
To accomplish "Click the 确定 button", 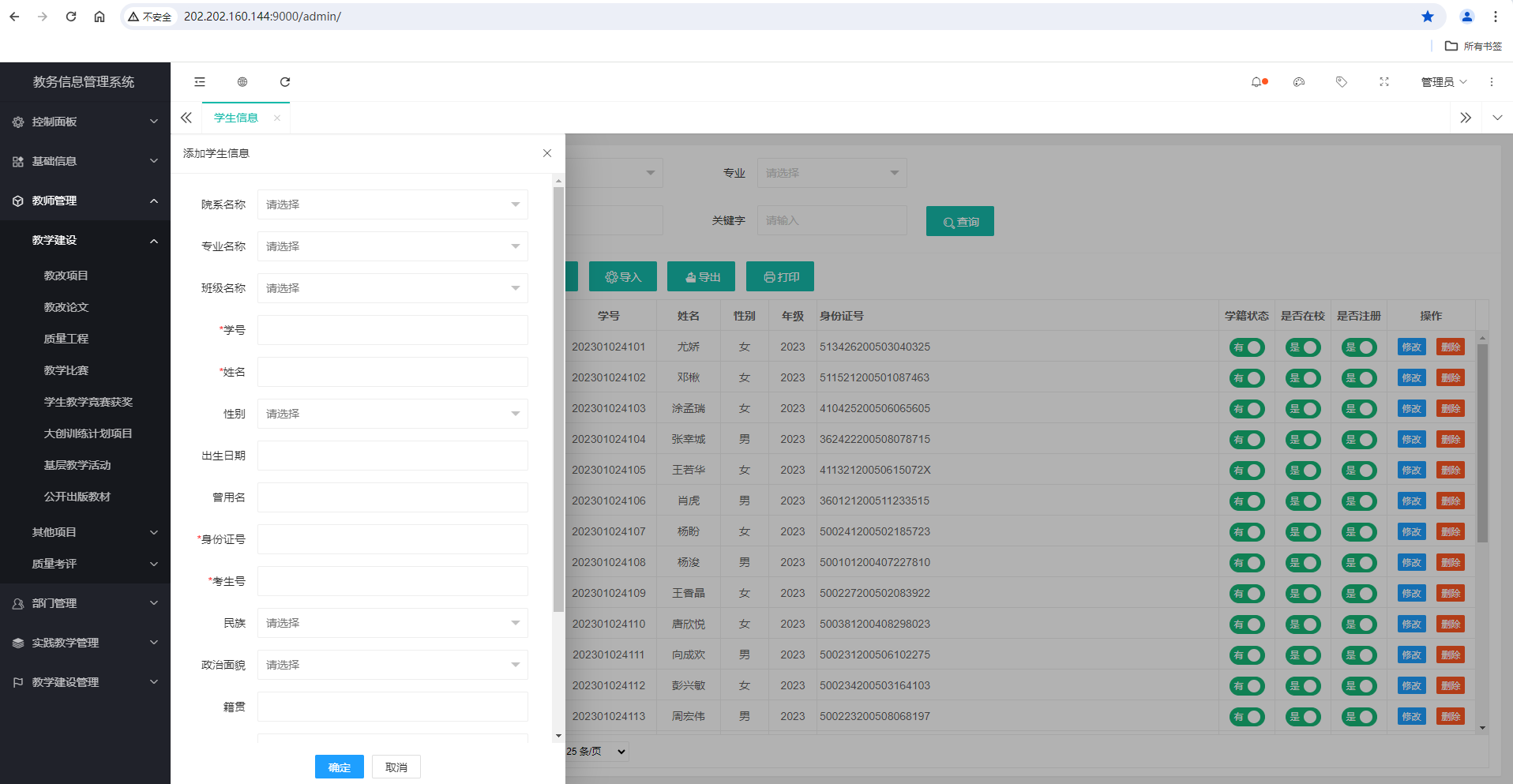I will pos(340,767).
